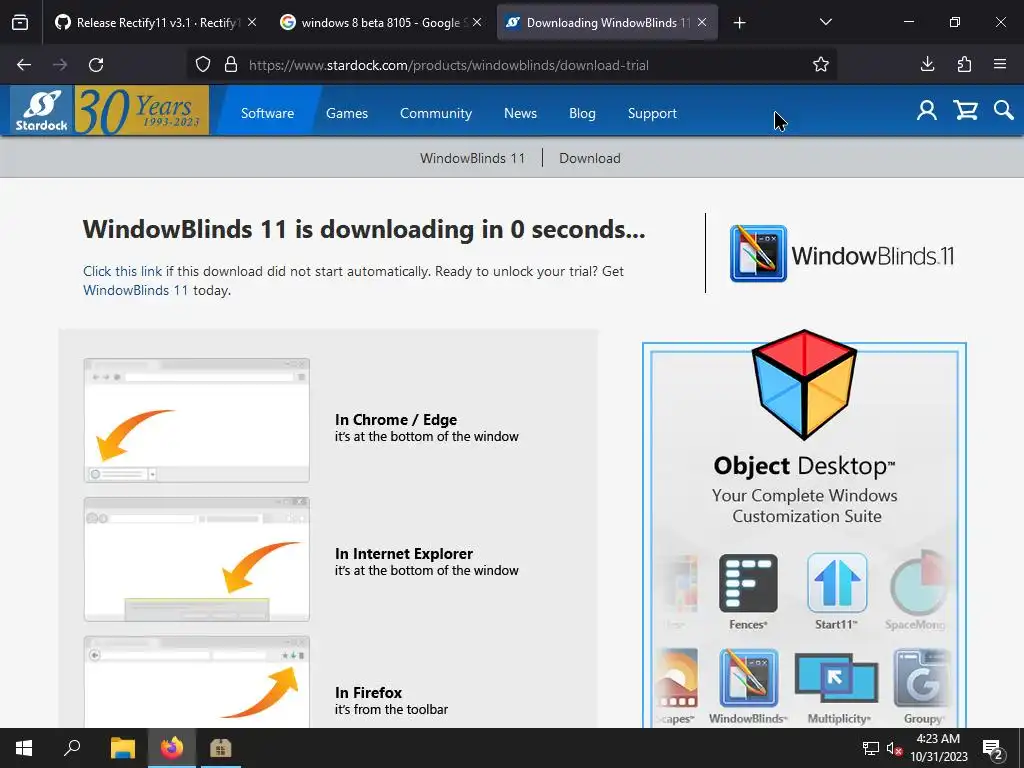Open tracking protection shield icon
Image resolution: width=1024 pixels, height=768 pixels.
pos(203,65)
